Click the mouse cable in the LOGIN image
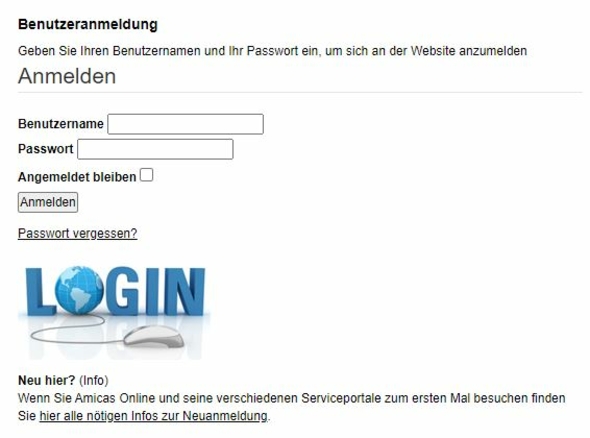590x438 pixels. [70, 330]
